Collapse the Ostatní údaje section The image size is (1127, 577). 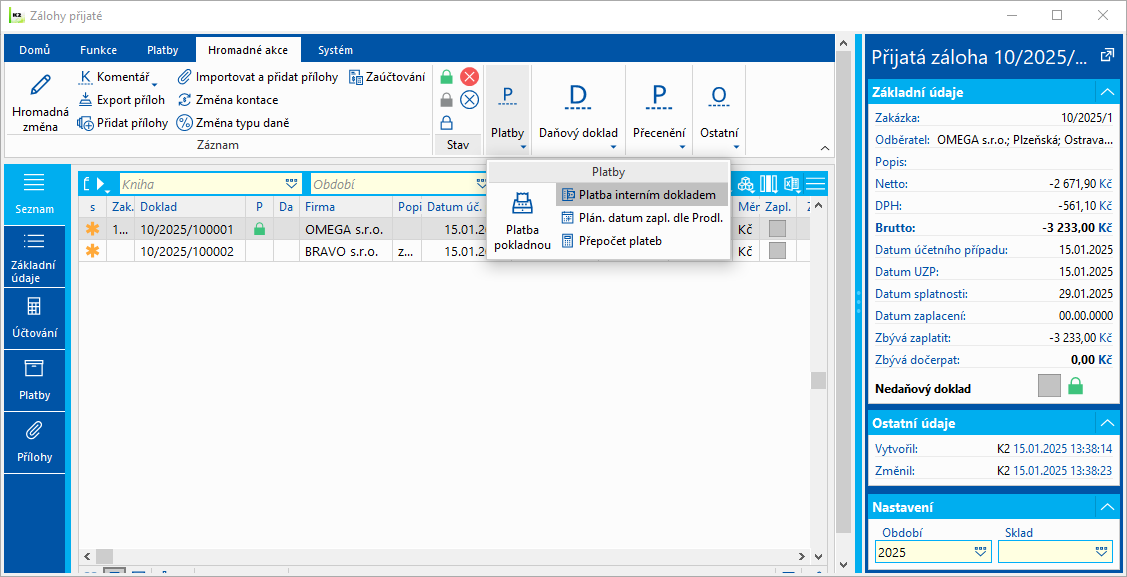pyautogui.click(x=1106, y=423)
